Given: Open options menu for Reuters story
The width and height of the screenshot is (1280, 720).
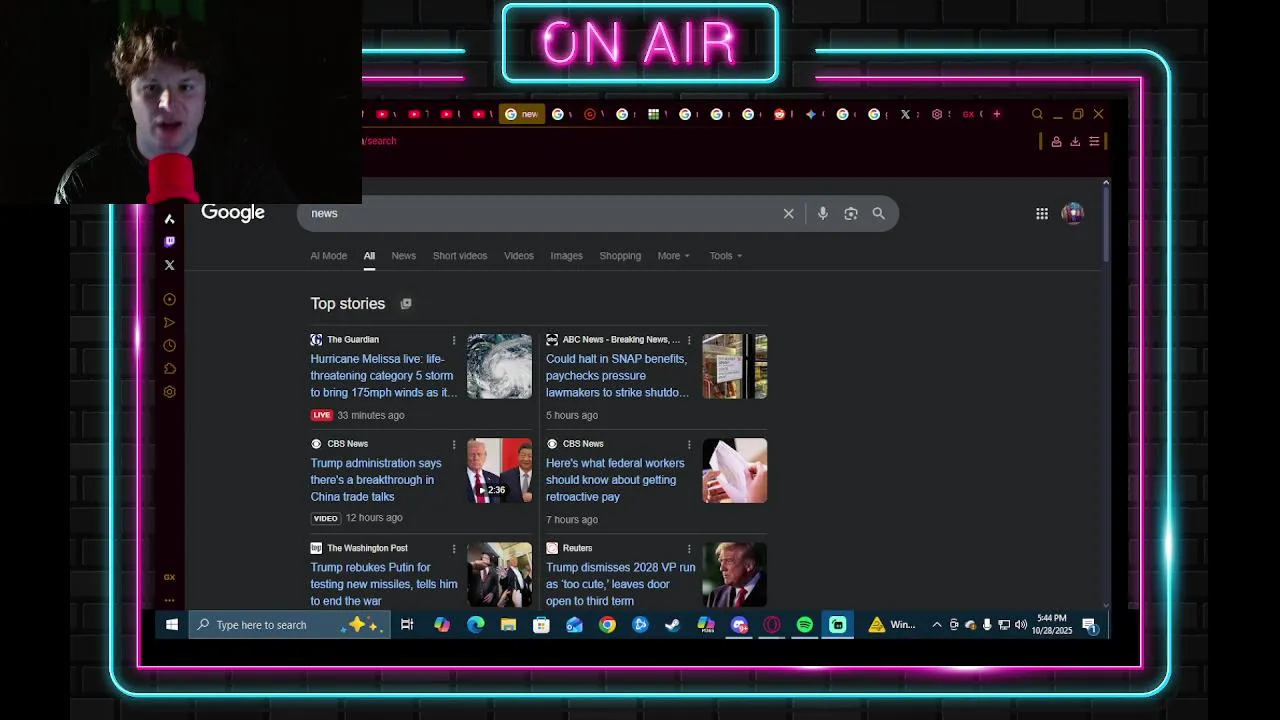Looking at the screenshot, I should 689,548.
